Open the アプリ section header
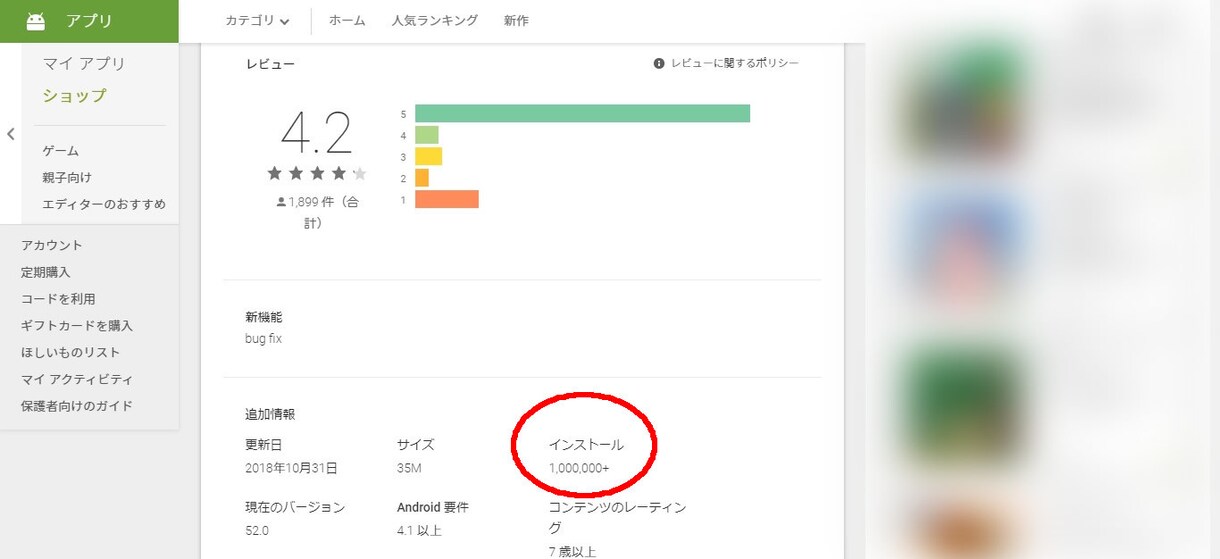 [x=89, y=21]
